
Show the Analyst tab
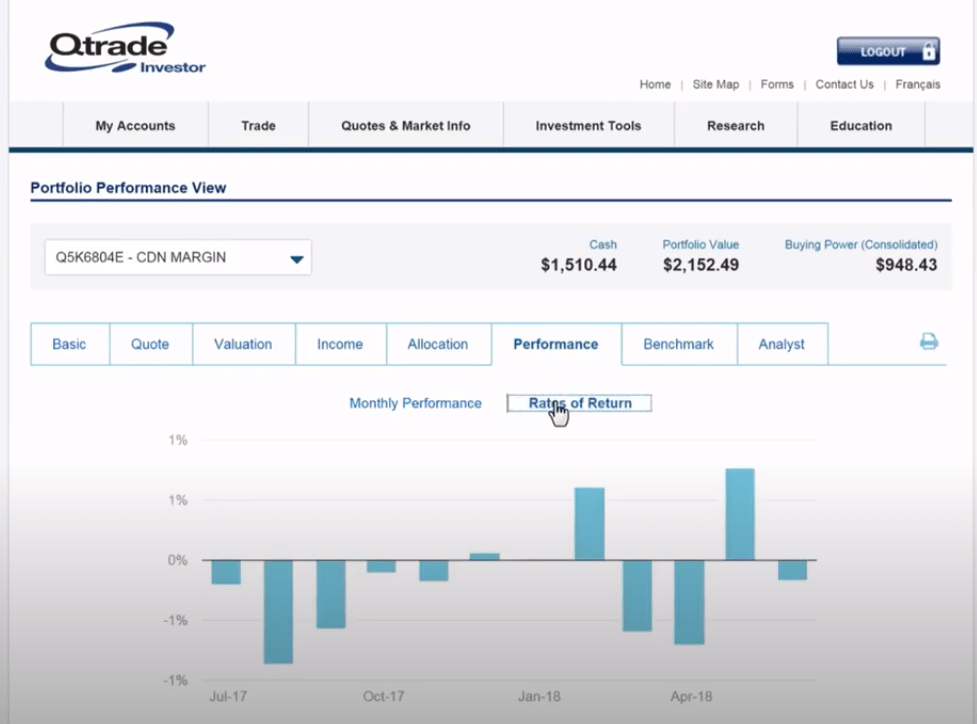point(781,344)
